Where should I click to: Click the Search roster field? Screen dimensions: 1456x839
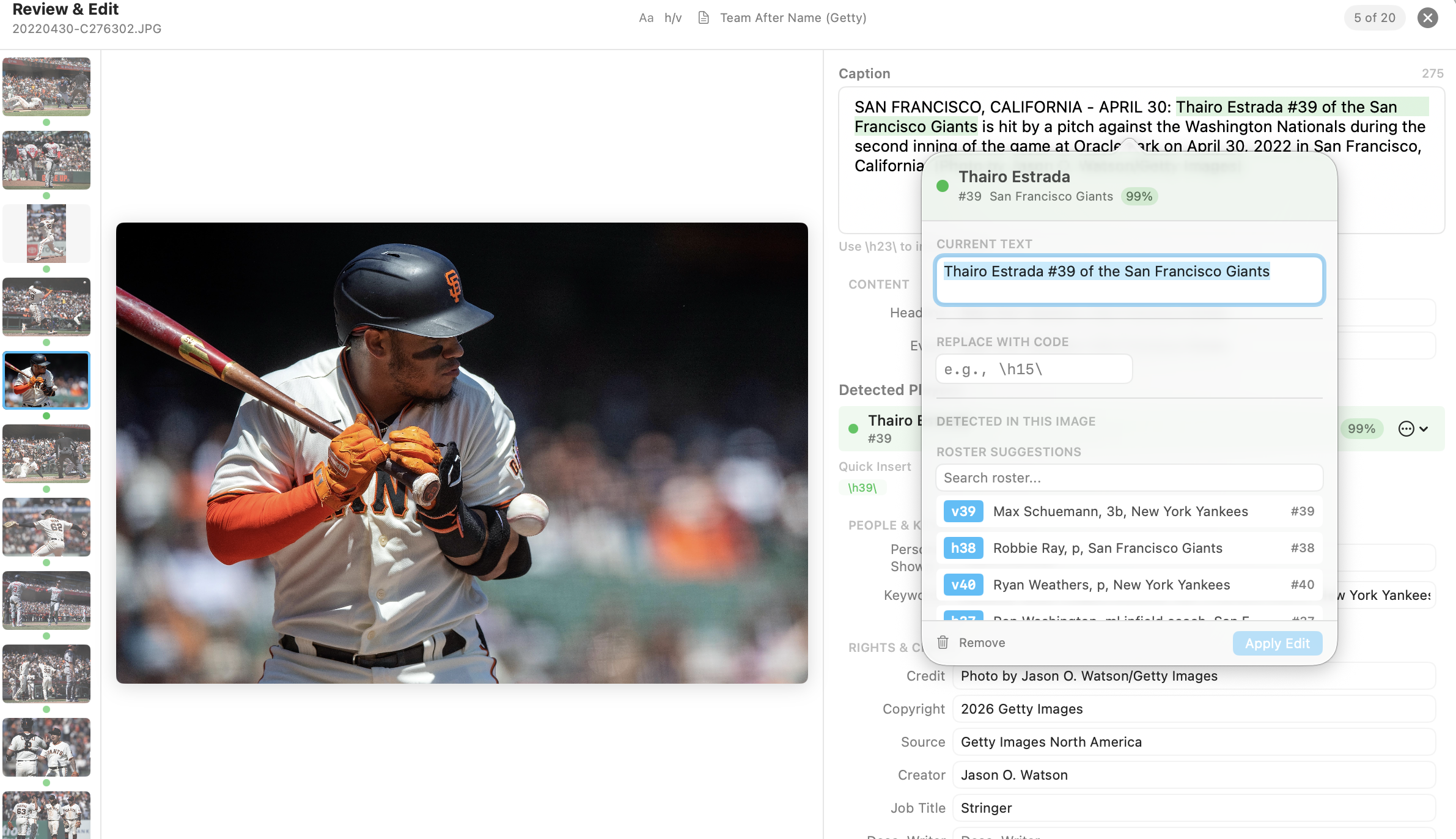(1129, 478)
